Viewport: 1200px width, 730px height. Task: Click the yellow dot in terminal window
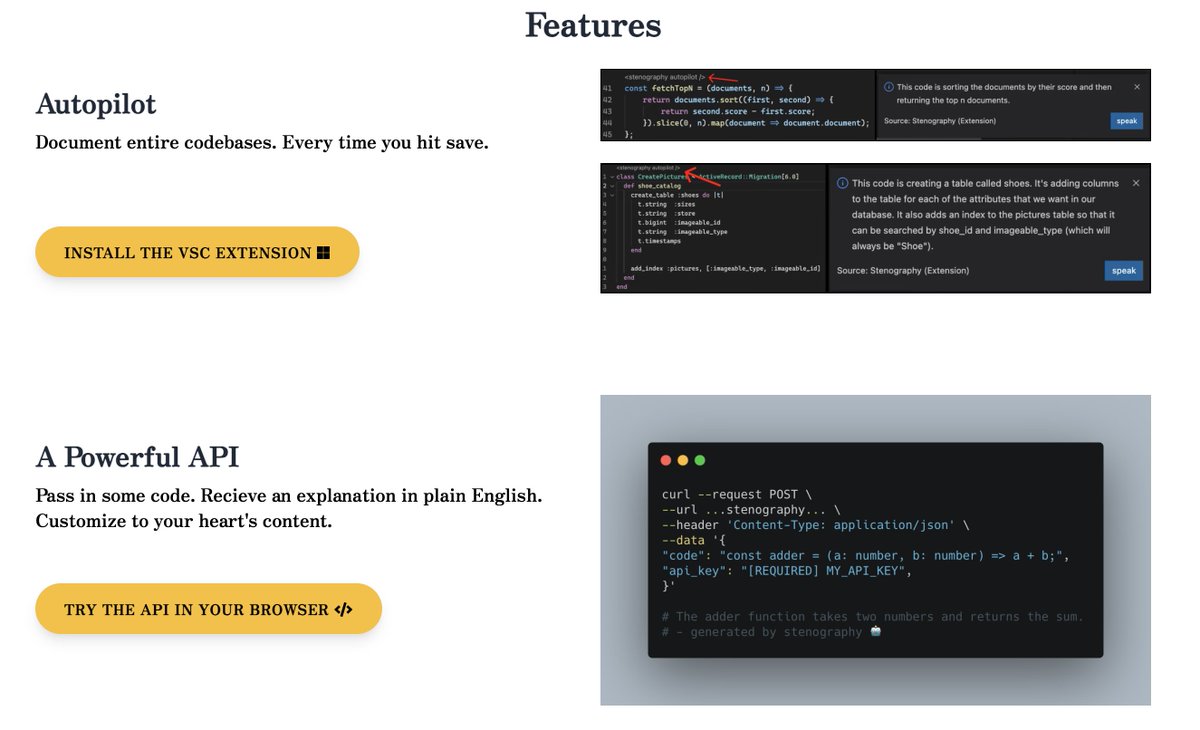point(683,460)
